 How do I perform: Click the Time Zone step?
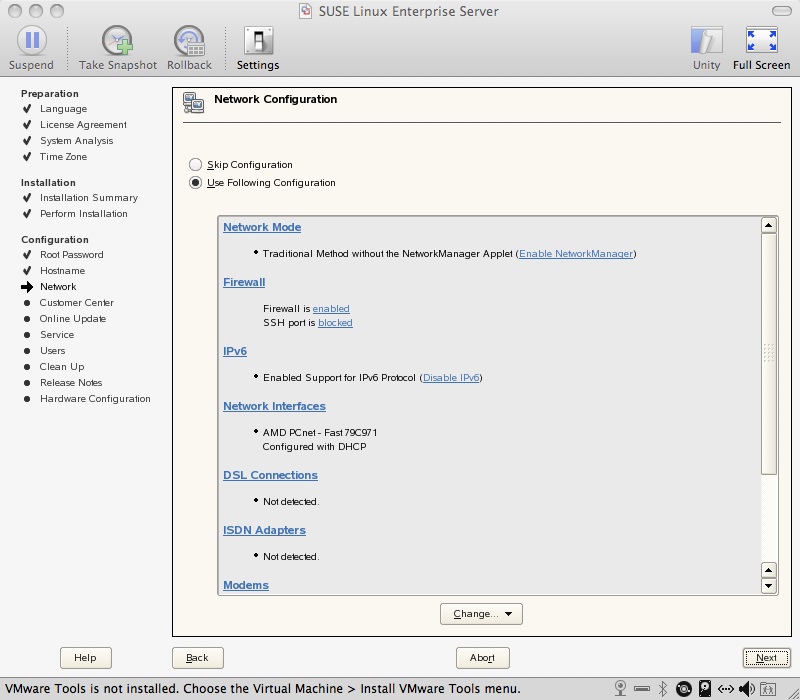(63, 157)
